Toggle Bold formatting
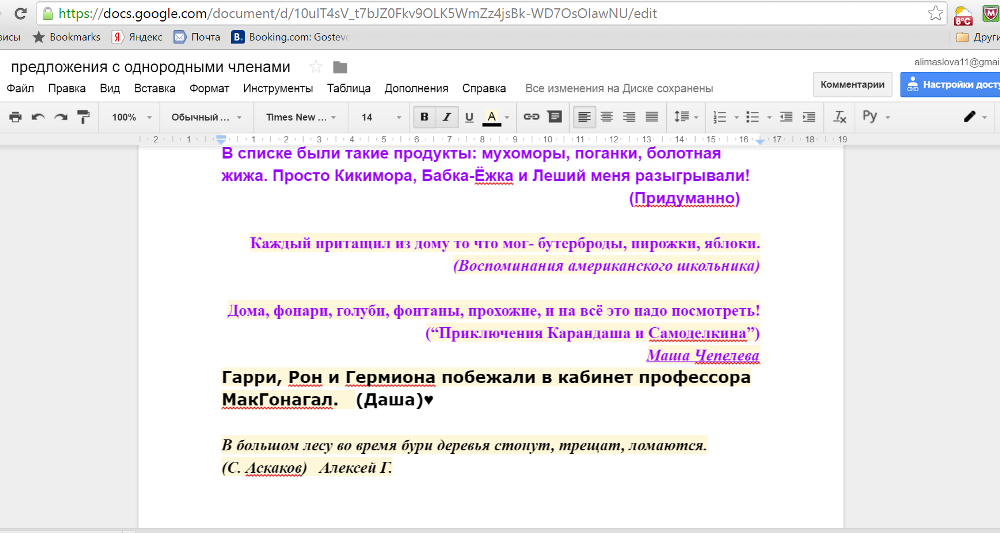The height and width of the screenshot is (533, 1000). [424, 117]
